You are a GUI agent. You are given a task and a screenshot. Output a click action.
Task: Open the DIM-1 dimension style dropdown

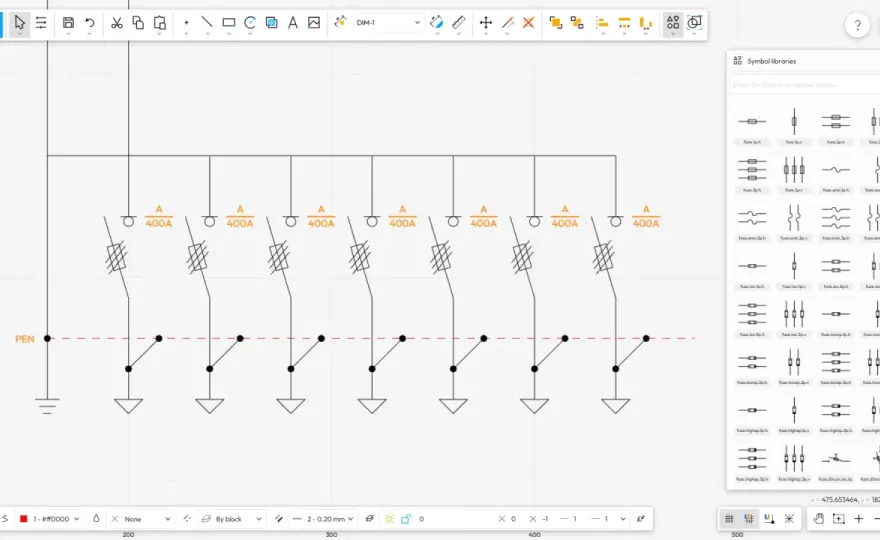[388, 23]
